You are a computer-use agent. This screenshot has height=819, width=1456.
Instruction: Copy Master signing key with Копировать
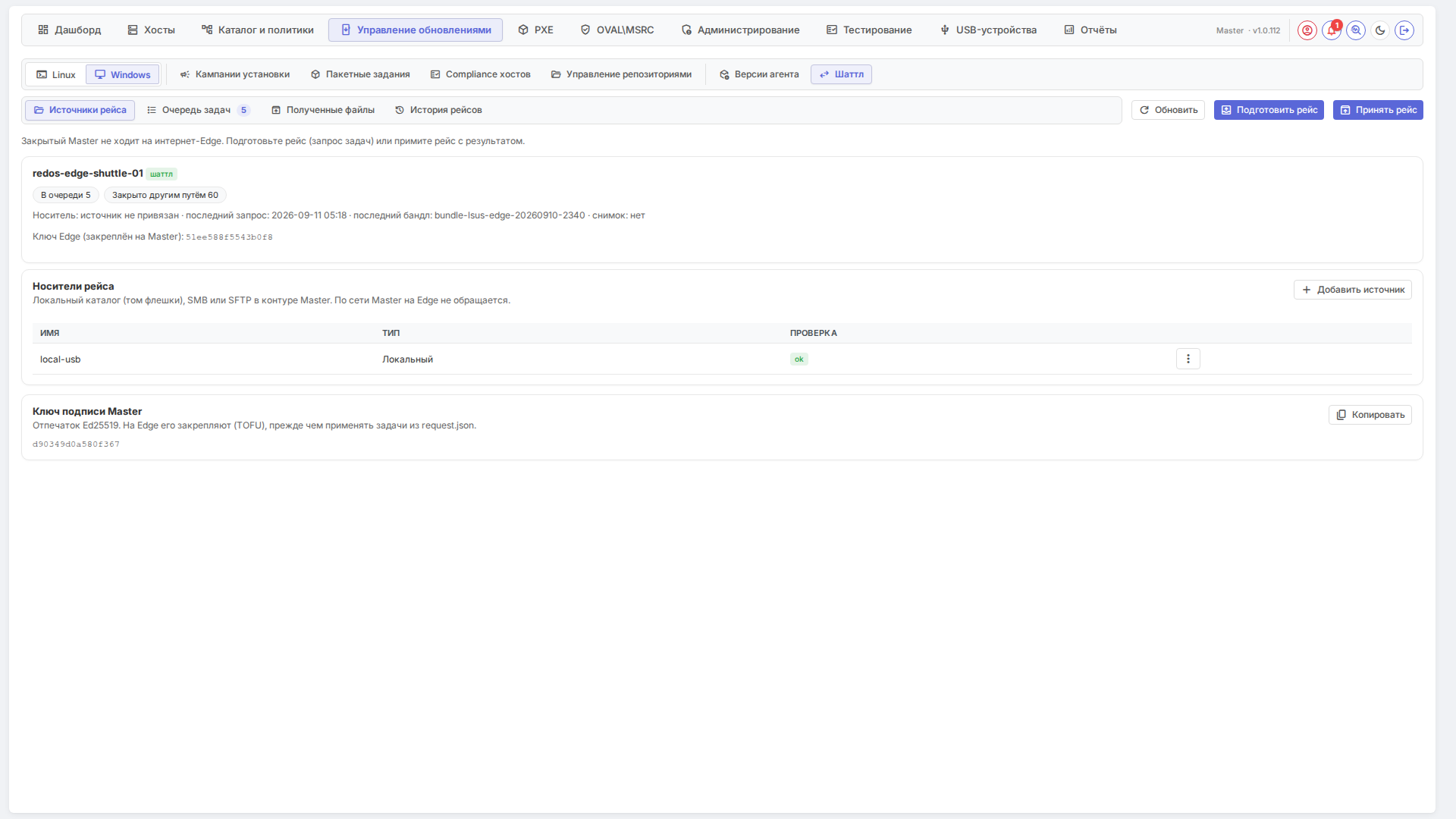coord(1370,415)
